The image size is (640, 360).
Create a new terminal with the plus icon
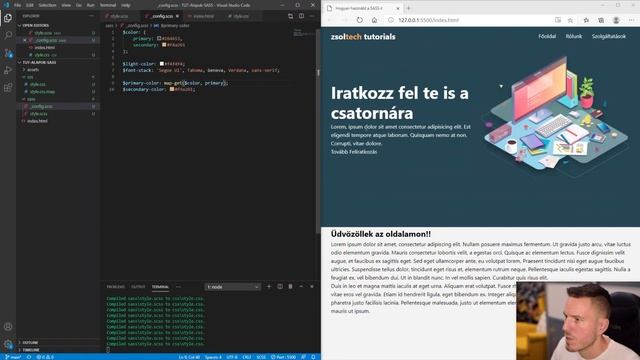point(269,287)
